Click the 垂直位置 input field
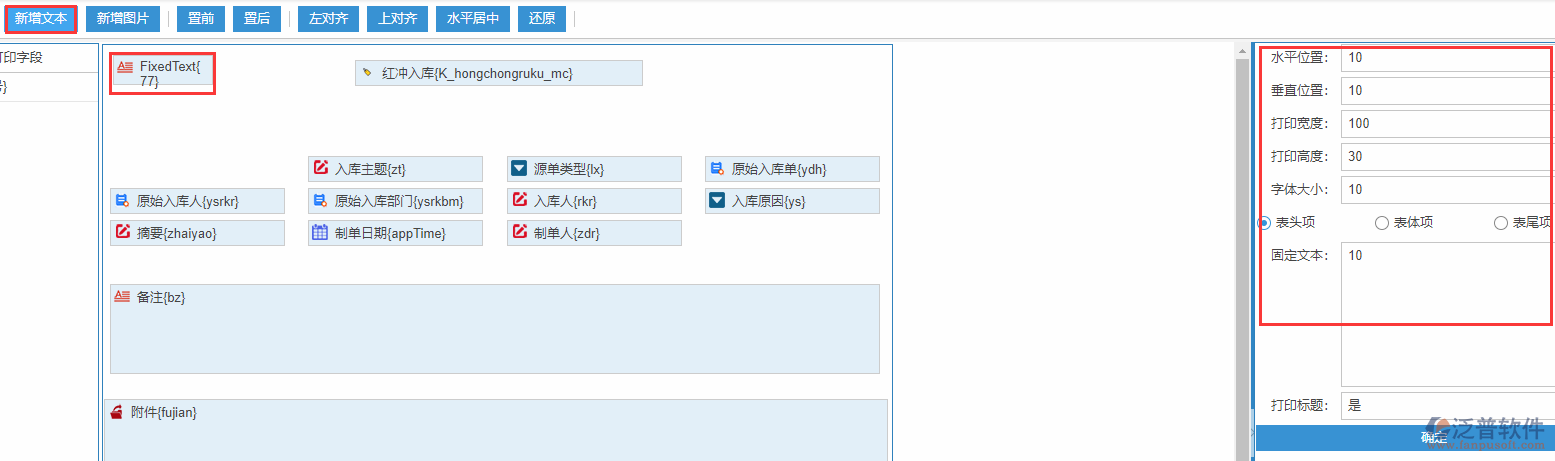 [1447, 91]
